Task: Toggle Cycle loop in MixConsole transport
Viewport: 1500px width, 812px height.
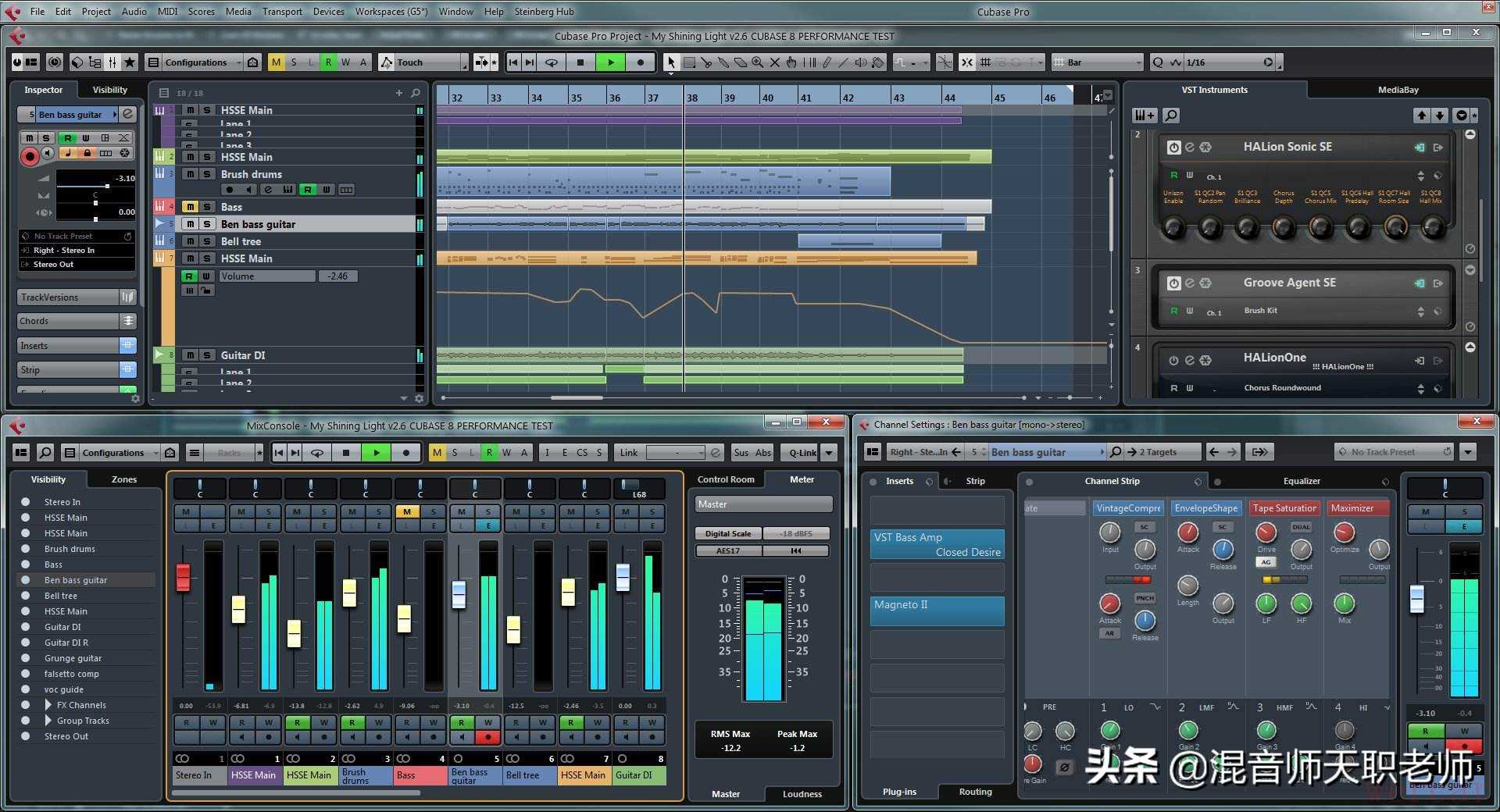Action: point(317,453)
